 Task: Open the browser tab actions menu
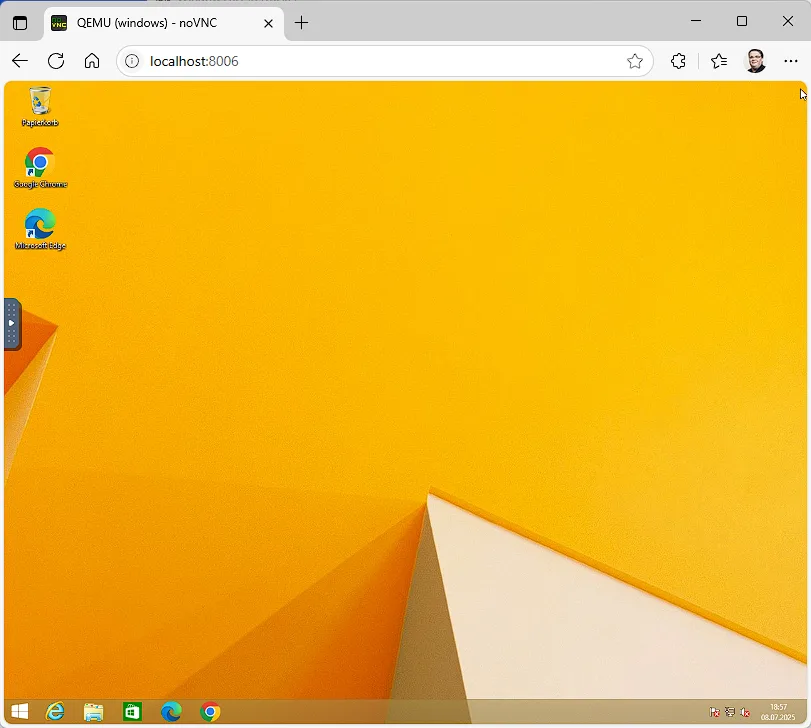point(20,22)
